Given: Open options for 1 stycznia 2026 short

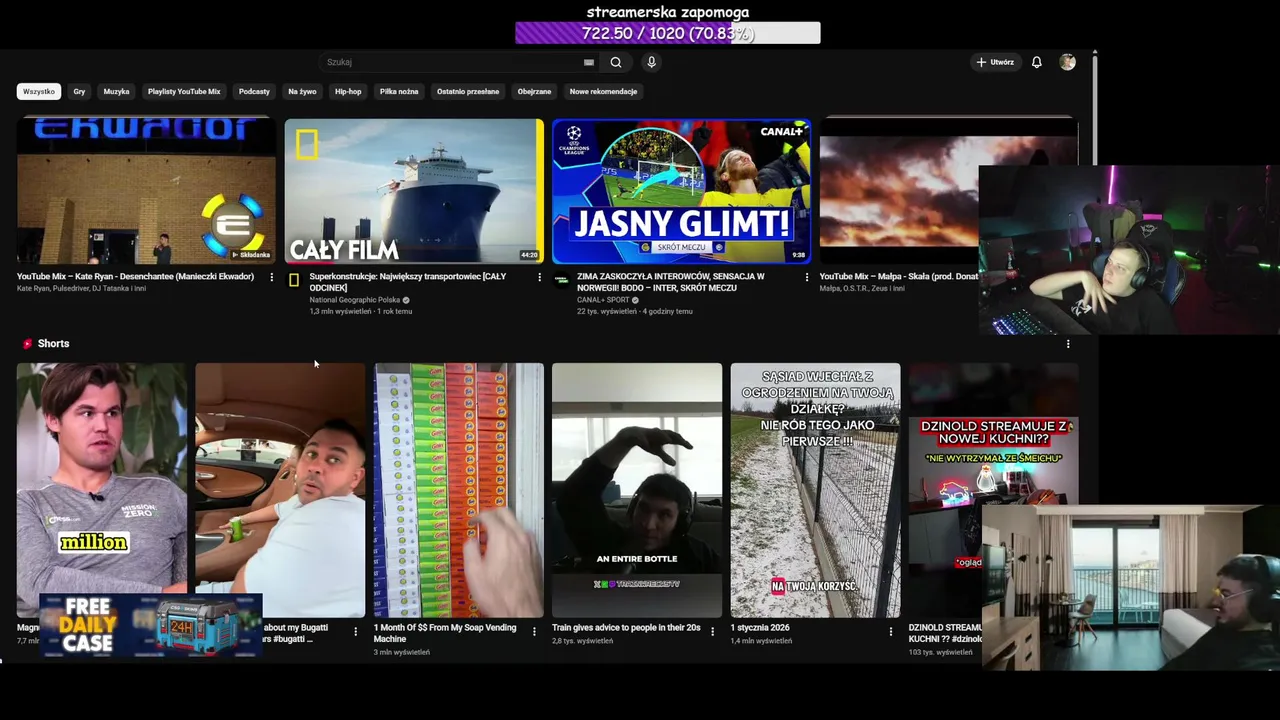Looking at the screenshot, I should click(891, 631).
